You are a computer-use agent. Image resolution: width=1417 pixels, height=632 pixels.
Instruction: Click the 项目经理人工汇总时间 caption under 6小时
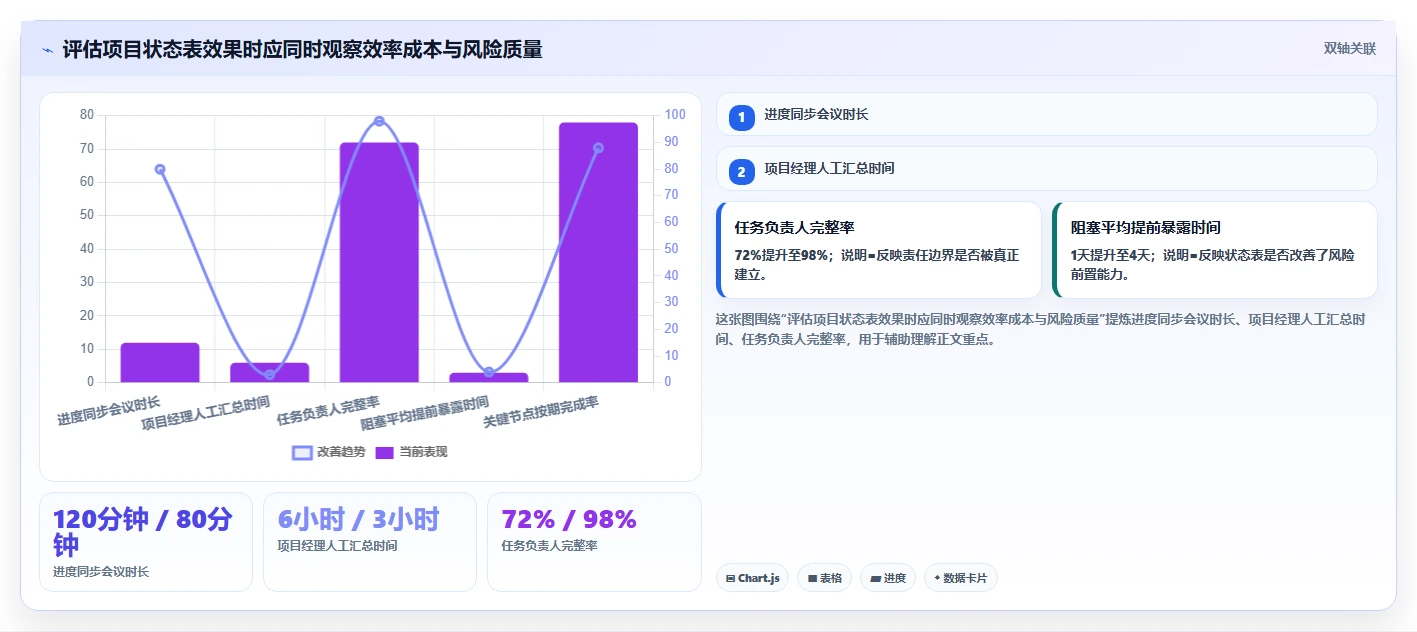click(x=337, y=546)
